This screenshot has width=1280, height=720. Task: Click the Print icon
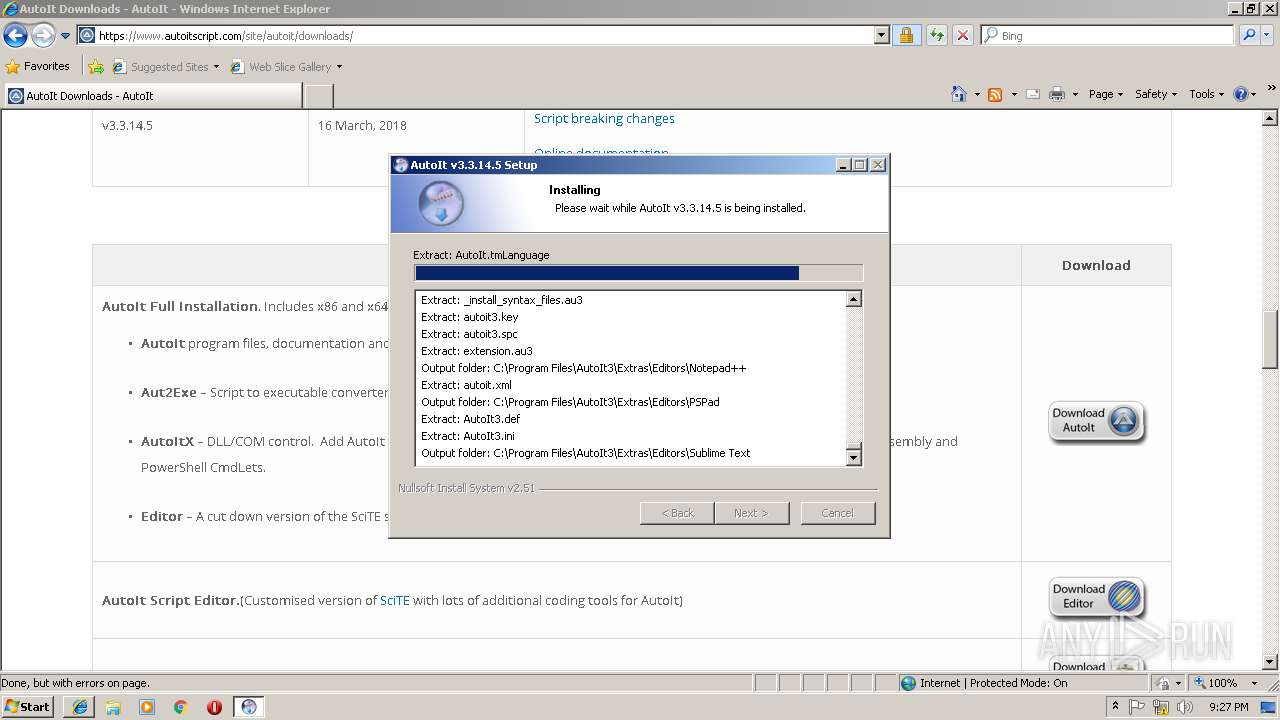1056,94
